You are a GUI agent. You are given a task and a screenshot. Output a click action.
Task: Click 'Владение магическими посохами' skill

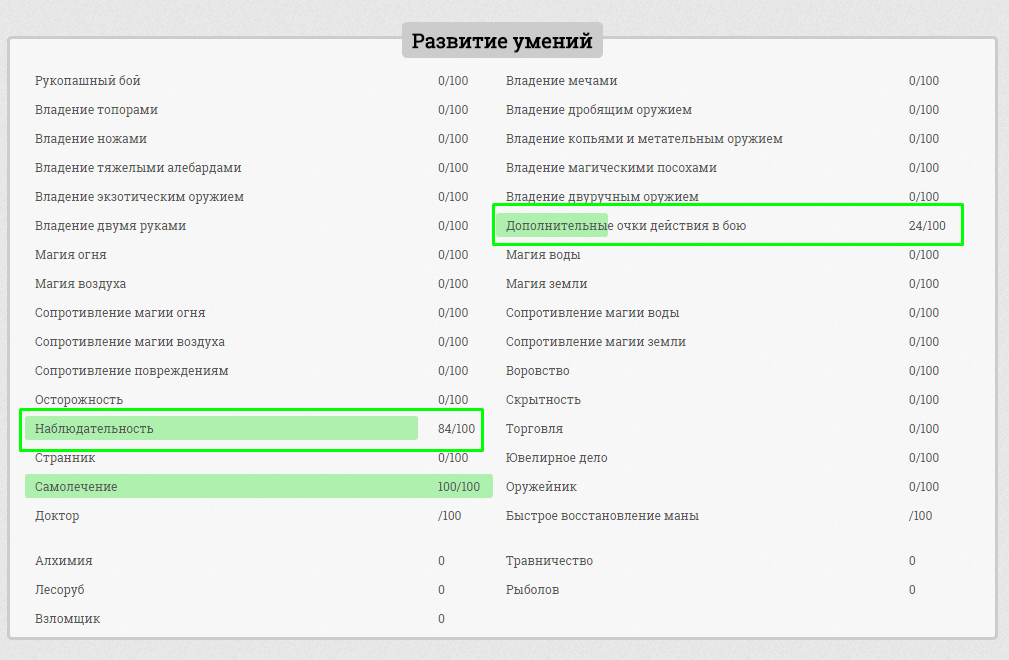click(x=611, y=167)
